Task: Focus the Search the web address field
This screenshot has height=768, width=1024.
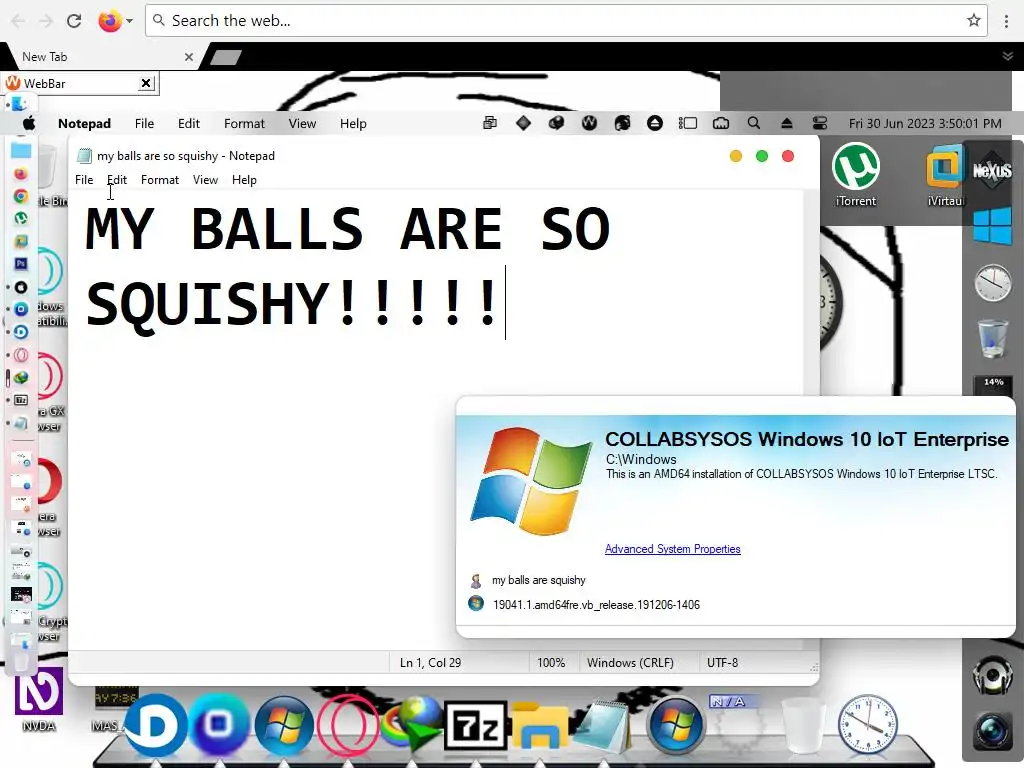Action: tap(566, 21)
